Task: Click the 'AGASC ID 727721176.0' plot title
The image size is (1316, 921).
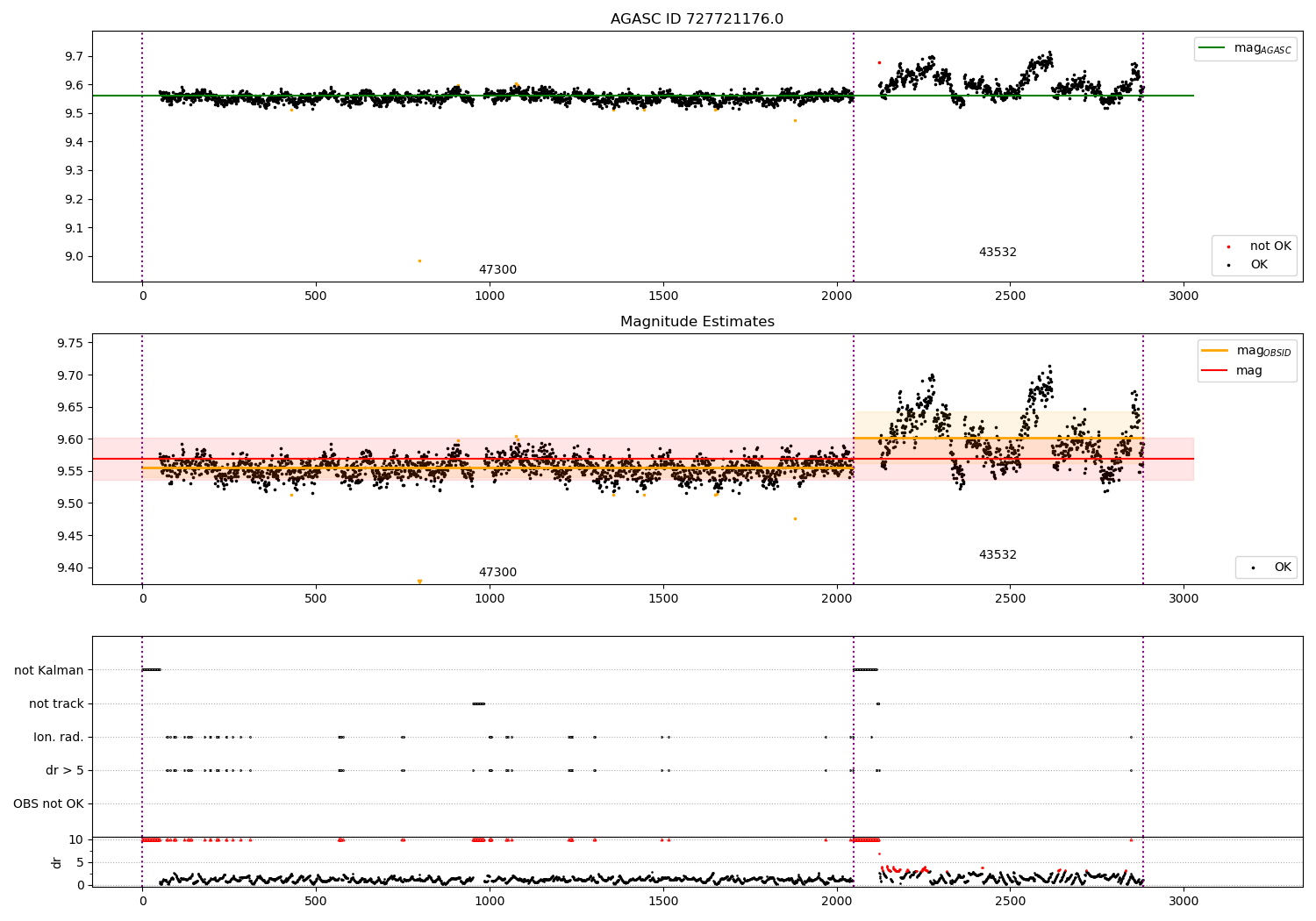Action: (x=697, y=19)
